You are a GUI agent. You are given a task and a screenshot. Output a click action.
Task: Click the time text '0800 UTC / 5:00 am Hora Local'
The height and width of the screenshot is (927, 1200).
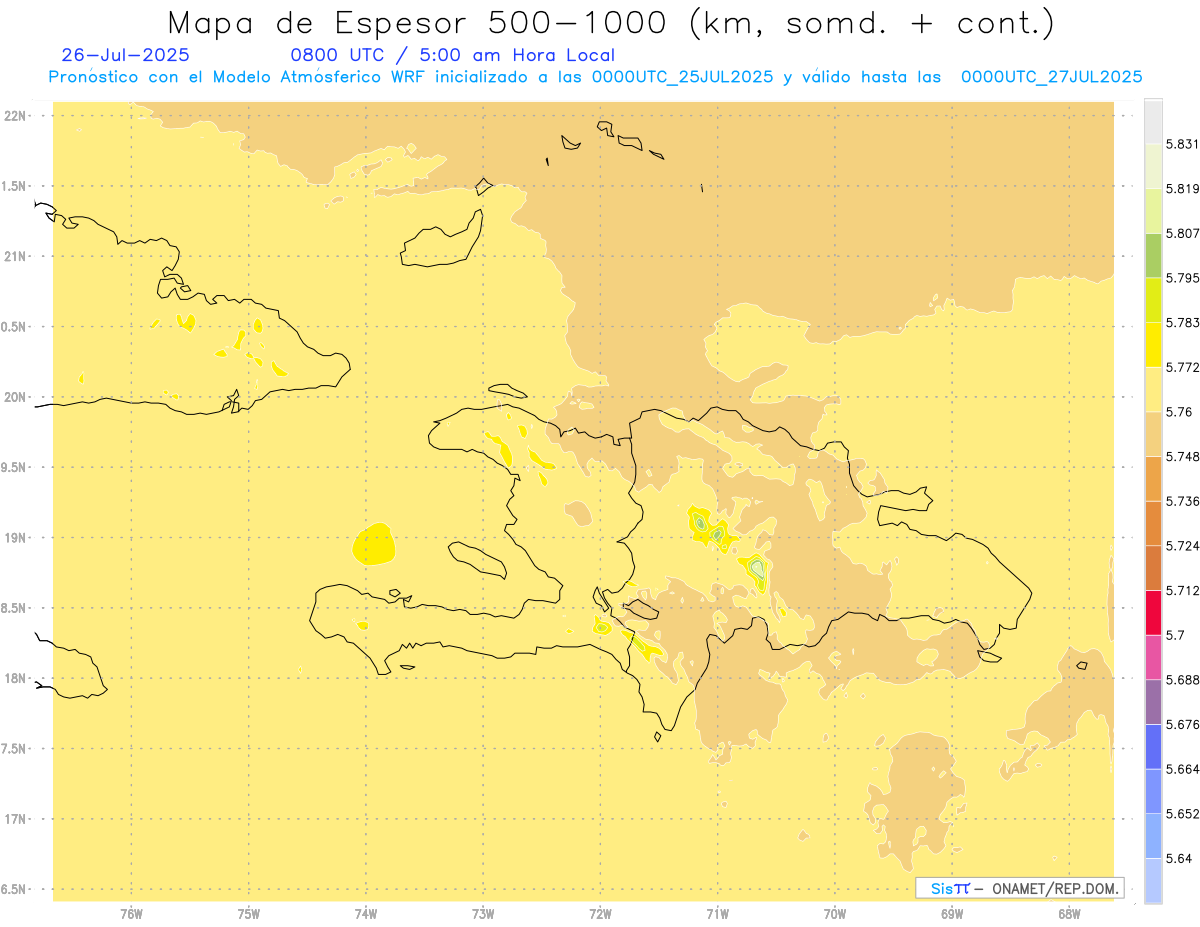(453, 55)
